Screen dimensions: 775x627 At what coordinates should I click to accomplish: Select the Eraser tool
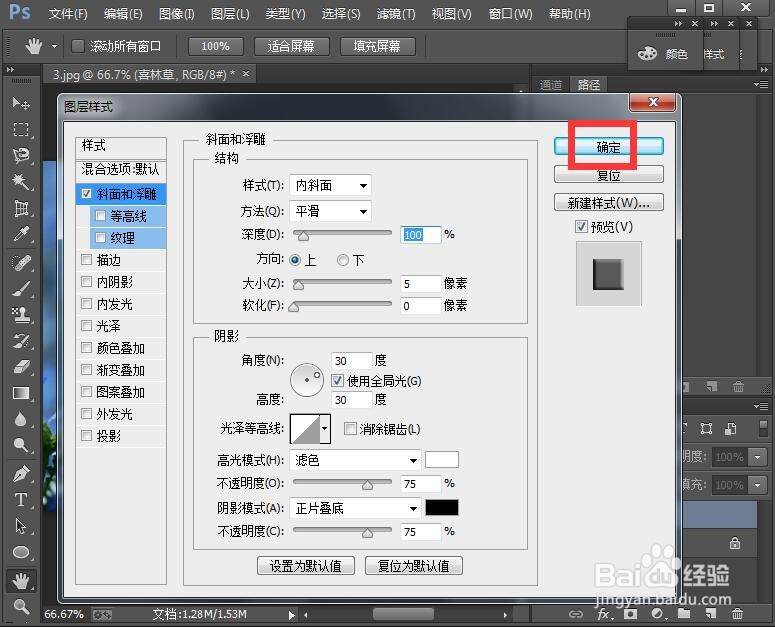(x=21, y=367)
